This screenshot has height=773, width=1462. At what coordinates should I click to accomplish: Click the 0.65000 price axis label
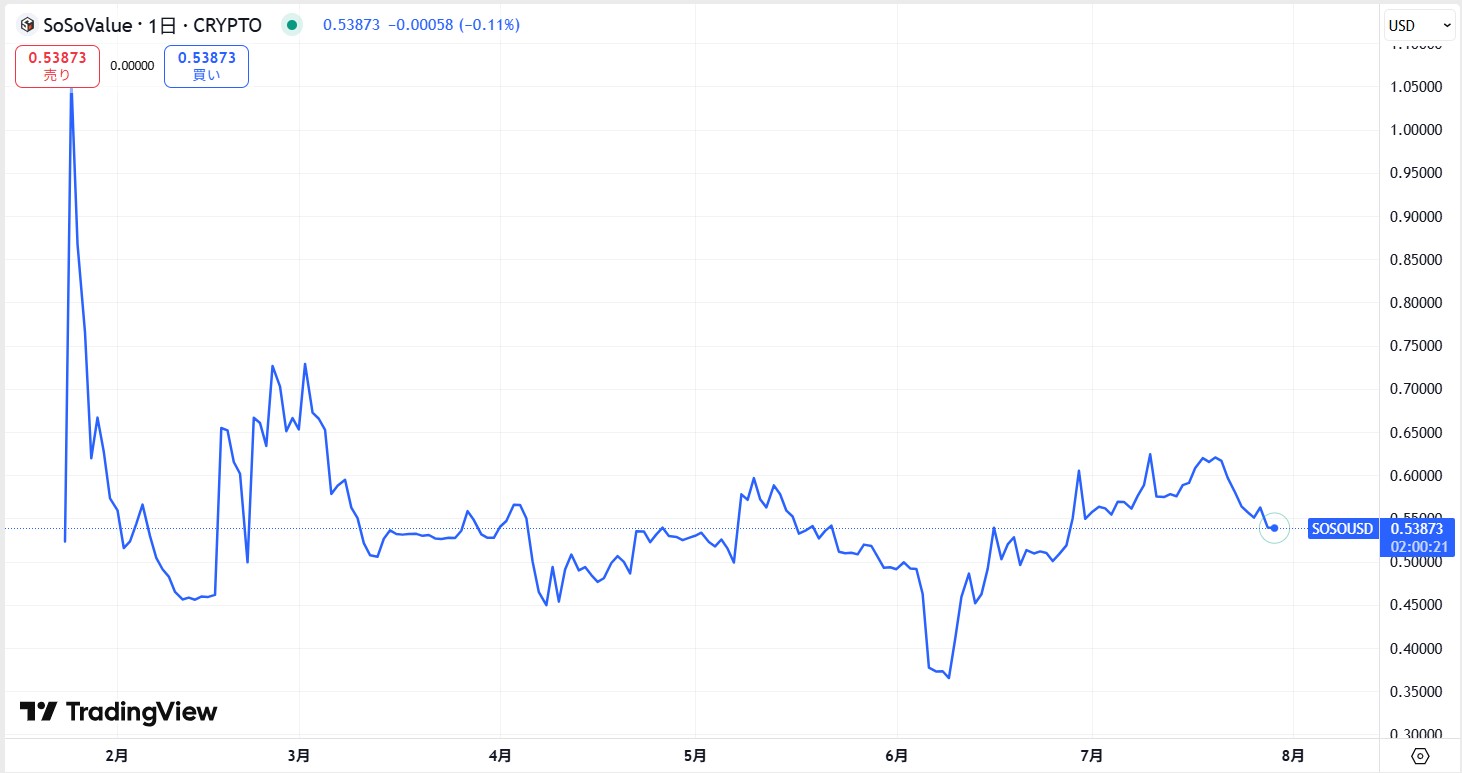1416,433
